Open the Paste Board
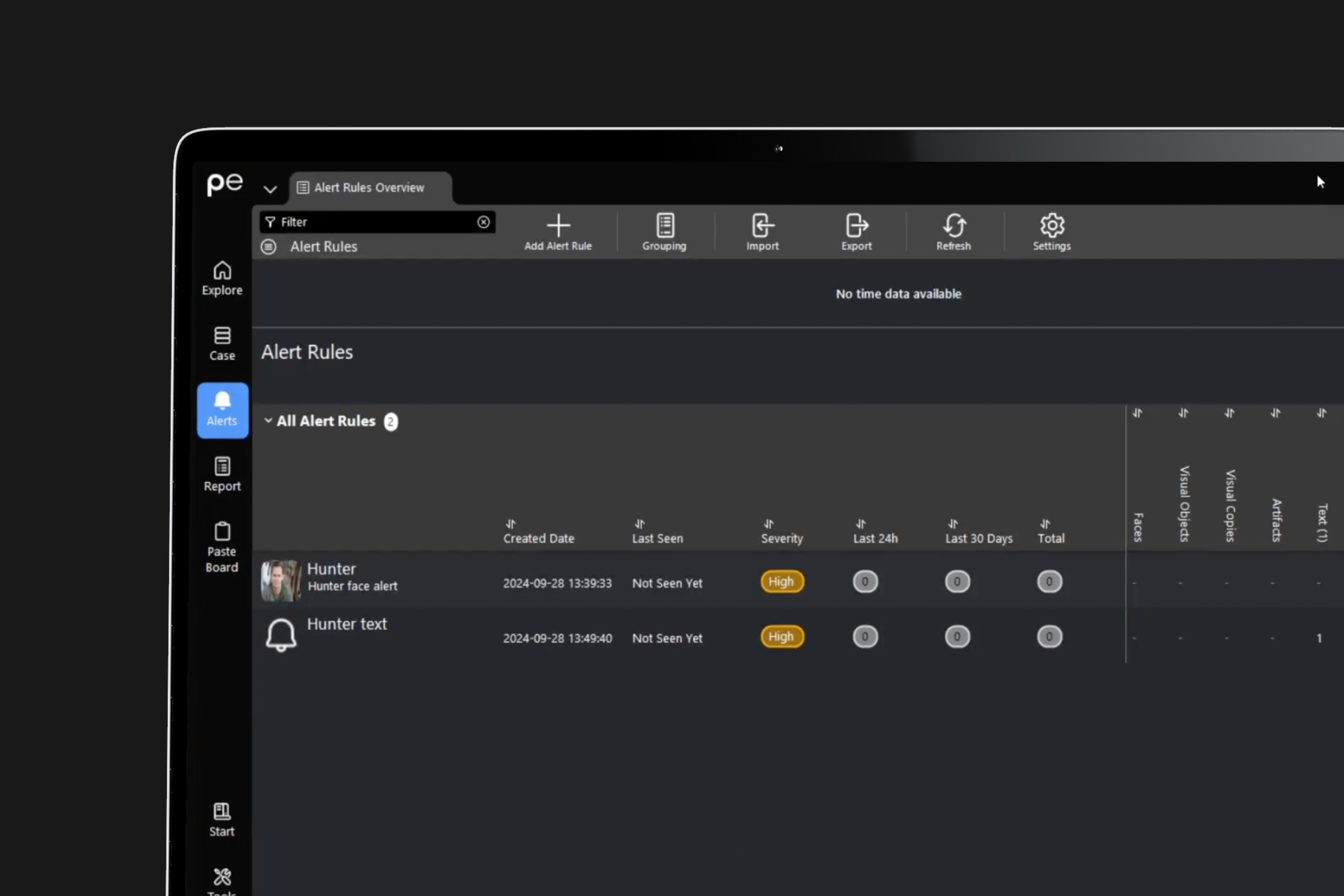This screenshot has width=1344, height=896. pos(222,547)
